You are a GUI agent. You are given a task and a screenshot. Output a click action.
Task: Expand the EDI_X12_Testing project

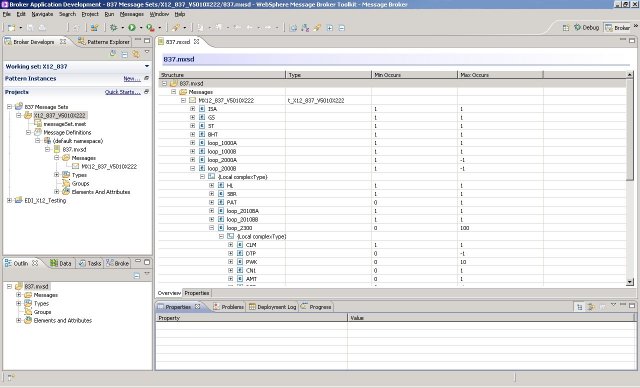[x=9, y=200]
